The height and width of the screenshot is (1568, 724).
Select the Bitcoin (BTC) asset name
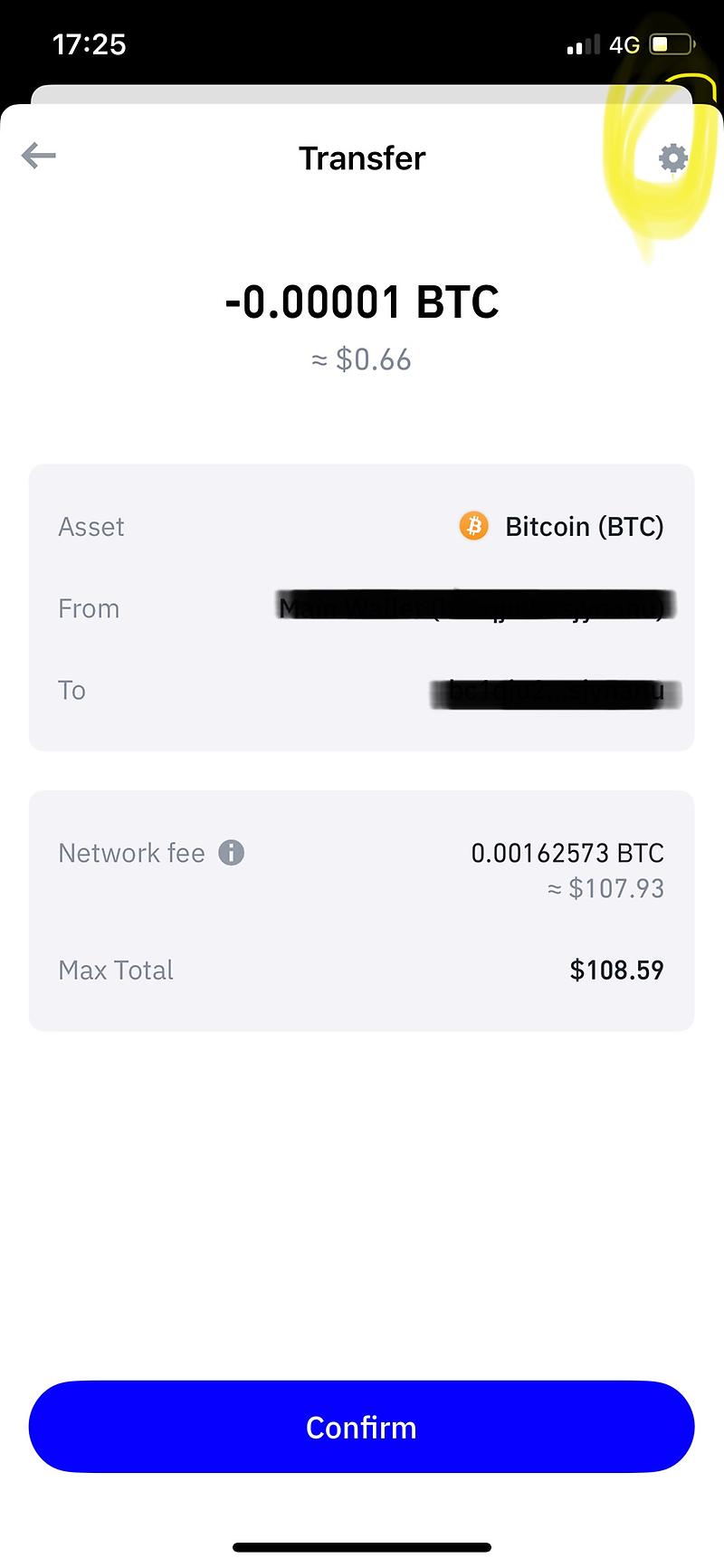(584, 527)
